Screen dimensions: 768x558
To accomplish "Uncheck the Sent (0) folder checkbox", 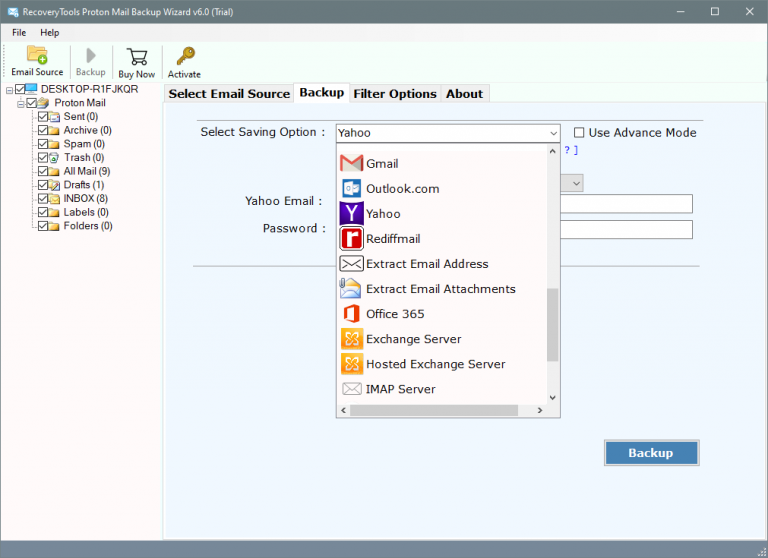I will (43, 117).
